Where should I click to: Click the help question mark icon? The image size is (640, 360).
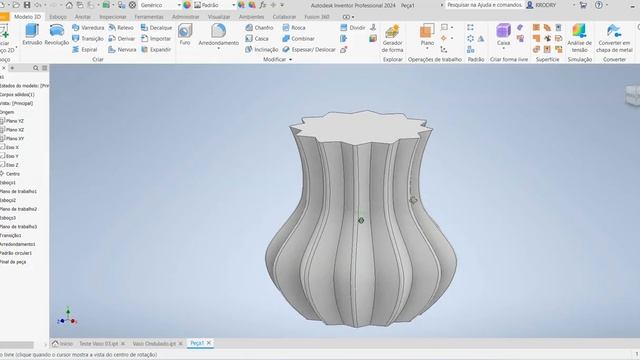click(598, 5)
